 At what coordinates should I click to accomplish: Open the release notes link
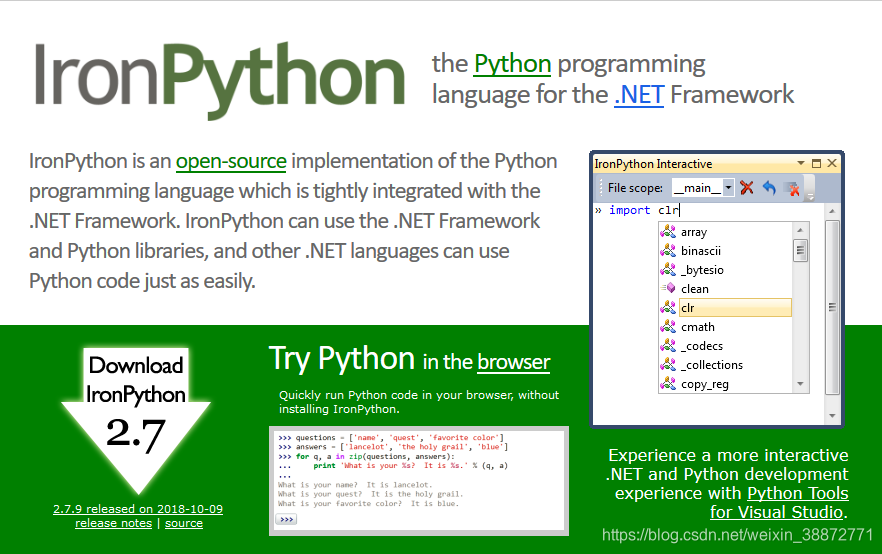[x=114, y=523]
